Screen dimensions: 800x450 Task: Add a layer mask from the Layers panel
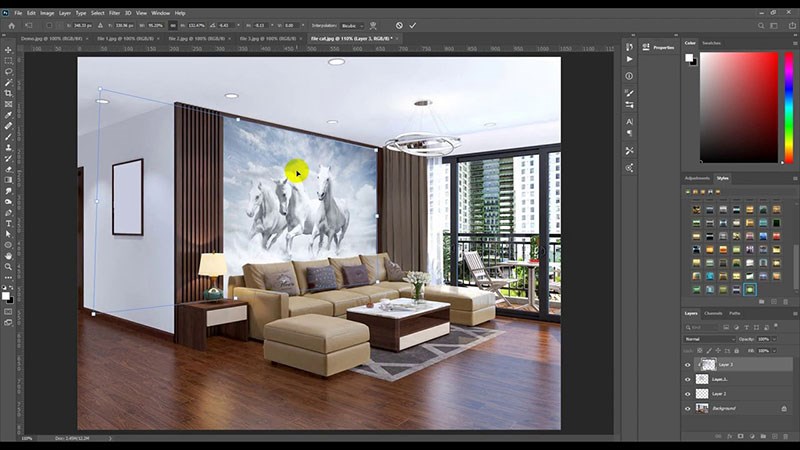click(x=740, y=436)
